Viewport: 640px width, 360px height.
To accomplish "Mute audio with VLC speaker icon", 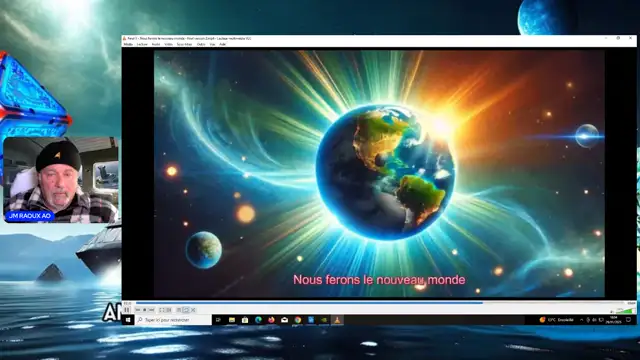I will coord(611,312).
